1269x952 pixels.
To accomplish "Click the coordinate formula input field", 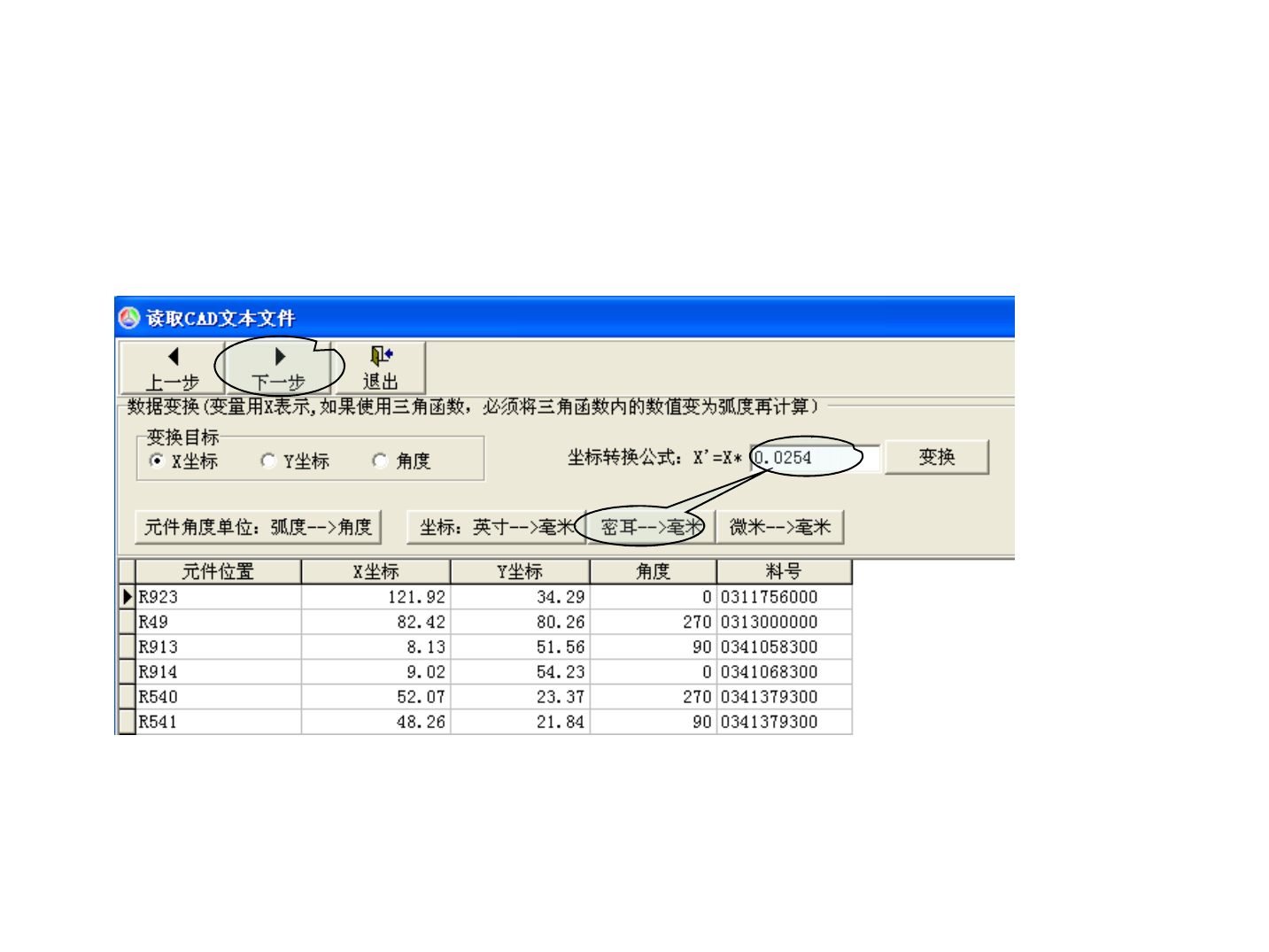I will click(x=815, y=458).
